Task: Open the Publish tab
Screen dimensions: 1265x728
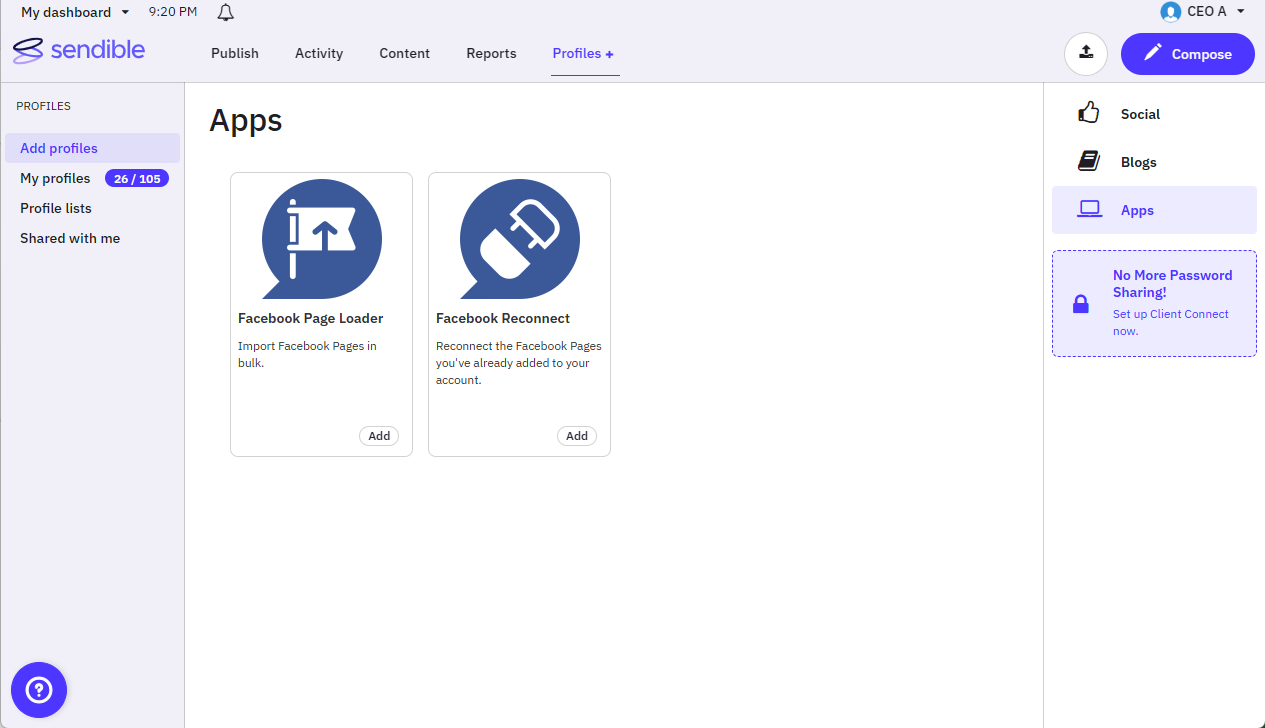Action: tap(235, 53)
